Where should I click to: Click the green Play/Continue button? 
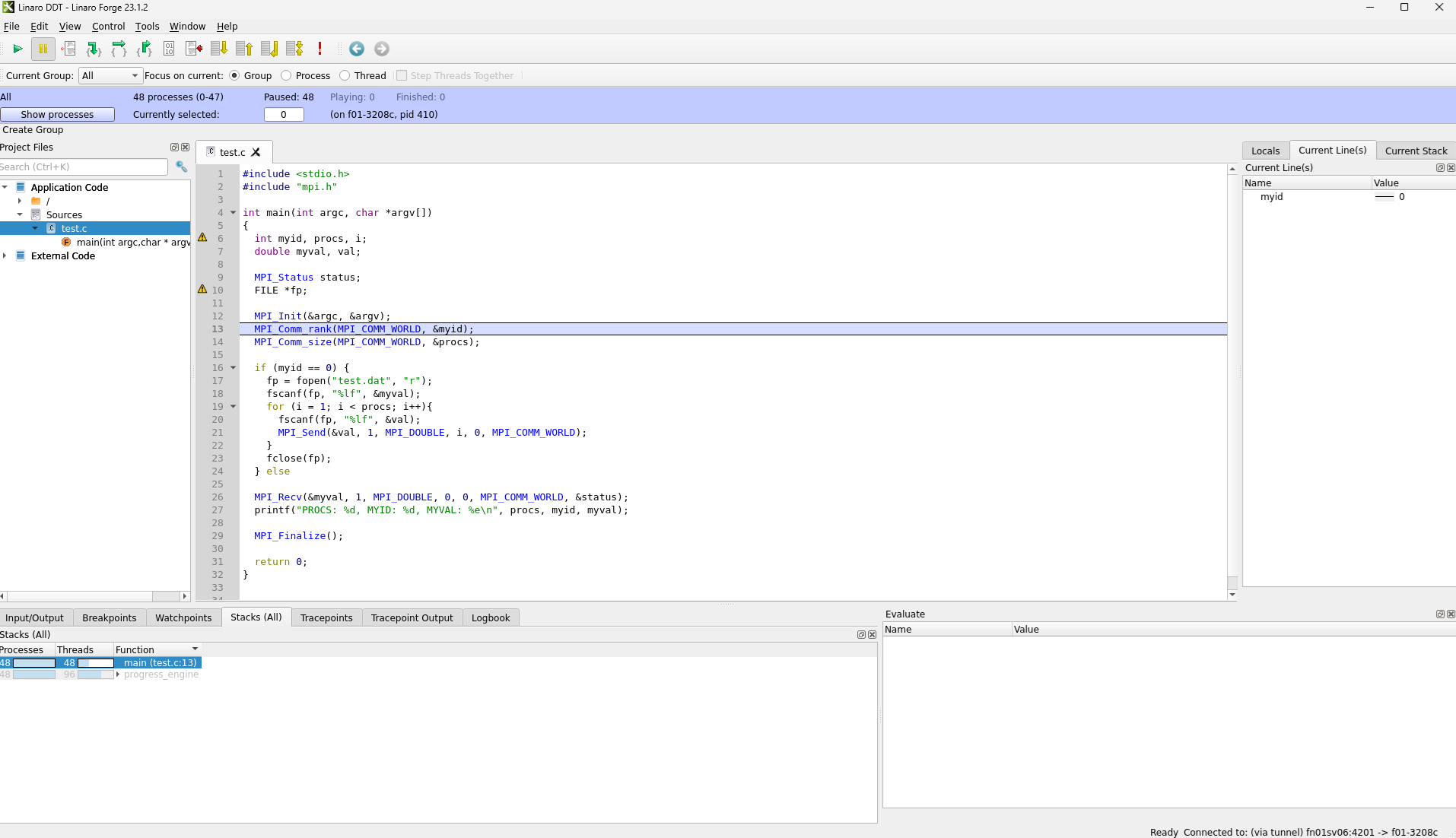coord(17,49)
